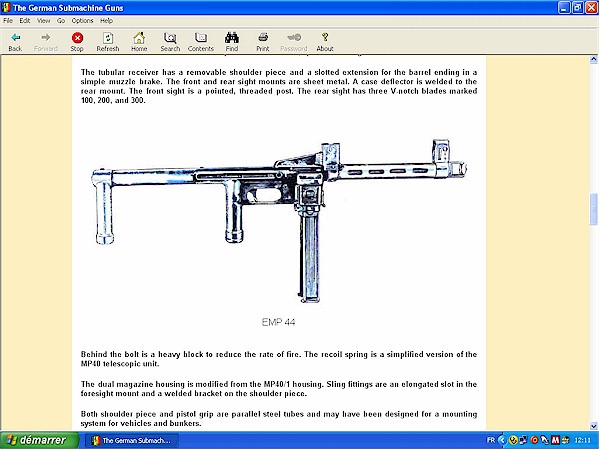Close The German Submachine Guns window
The height and width of the screenshot is (450, 600).
592,8
